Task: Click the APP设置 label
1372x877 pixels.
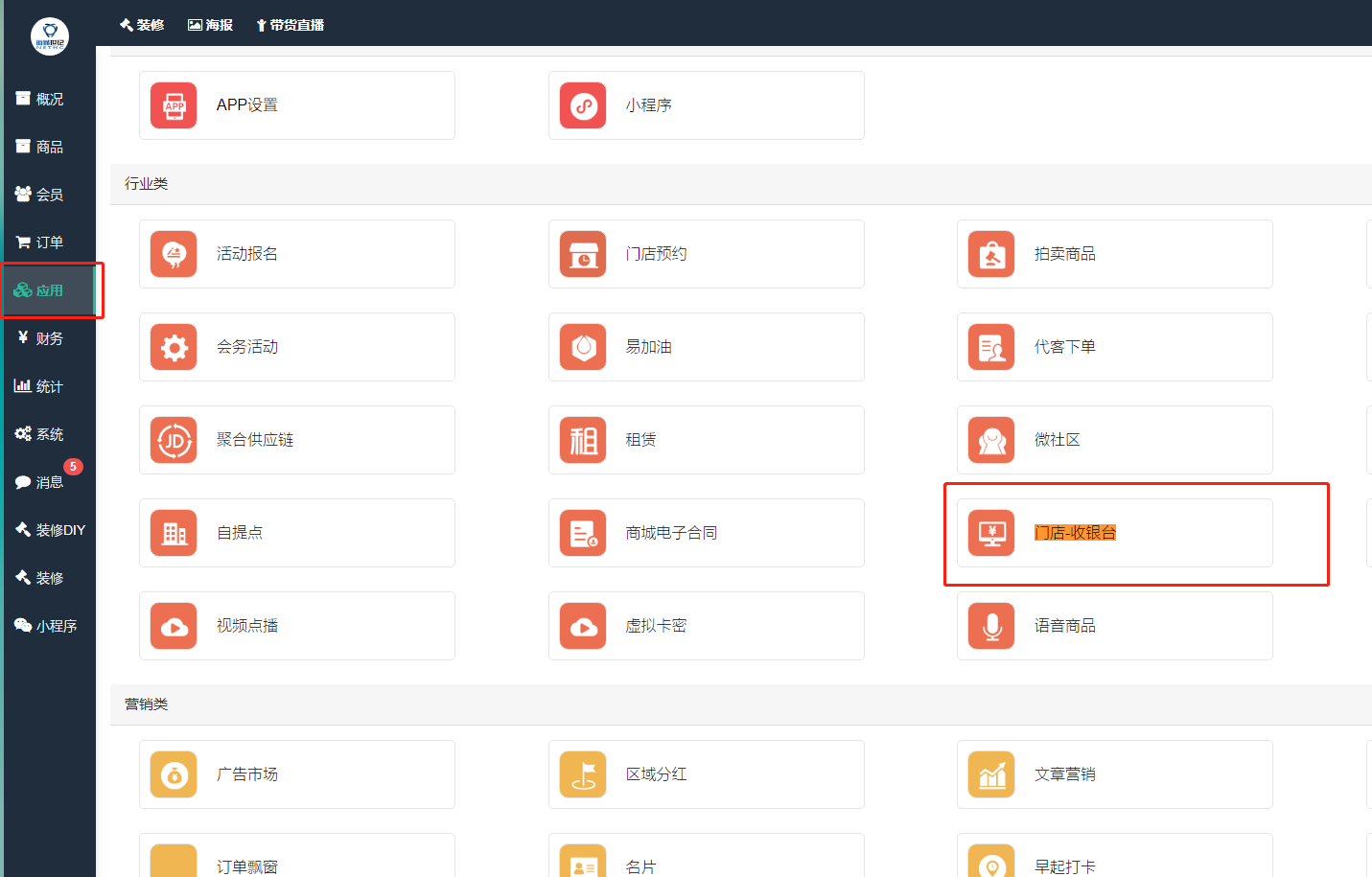Action: [x=247, y=105]
